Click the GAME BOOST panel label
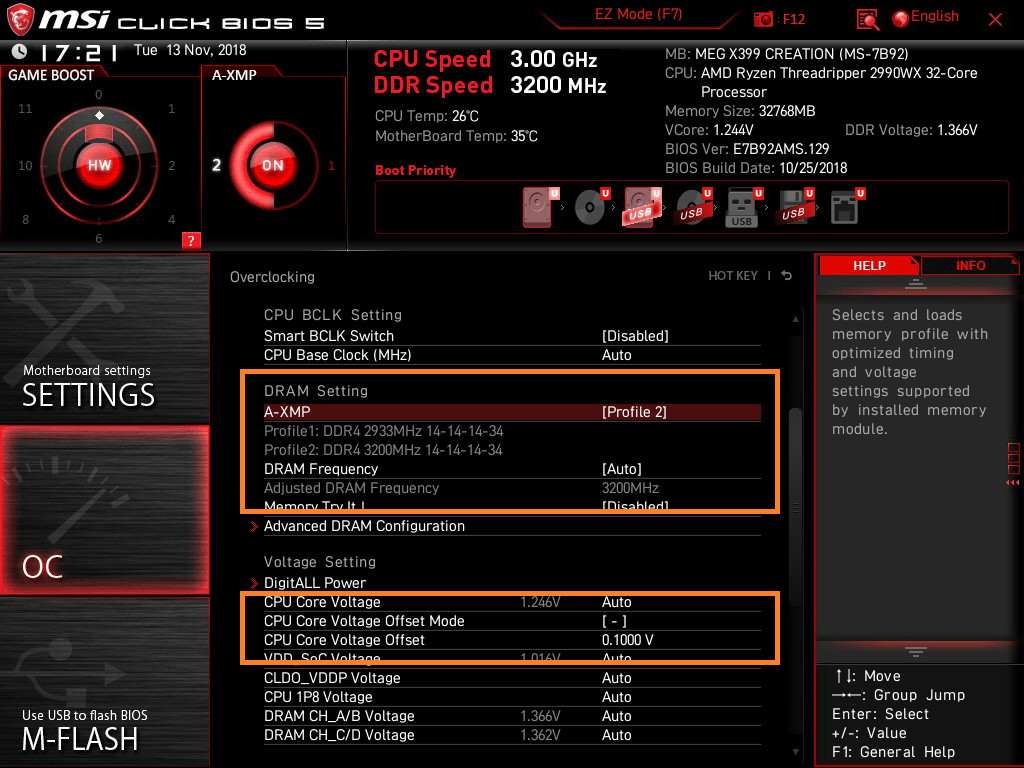 pos(51,75)
